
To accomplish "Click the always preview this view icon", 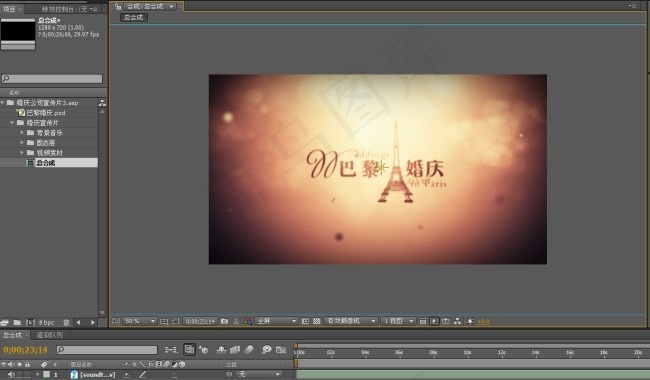I will (116, 321).
